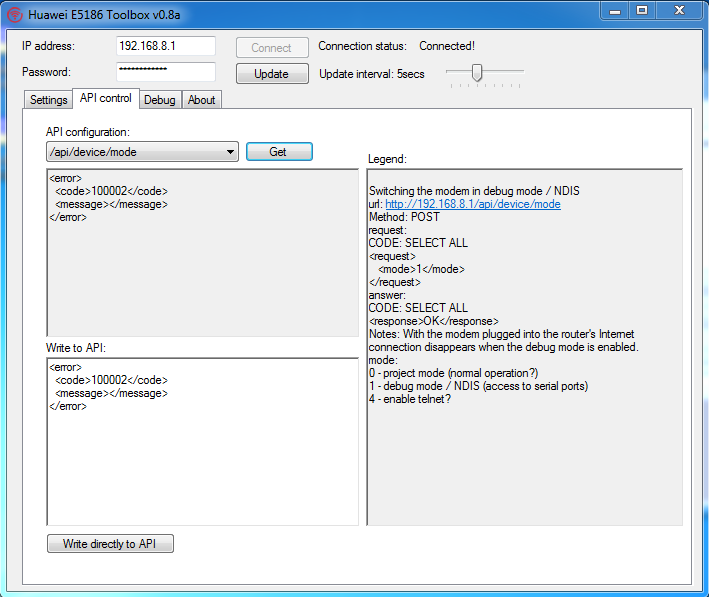The image size is (709, 597).
Task: Close the Huawei Toolbox window
Action: (x=679, y=11)
